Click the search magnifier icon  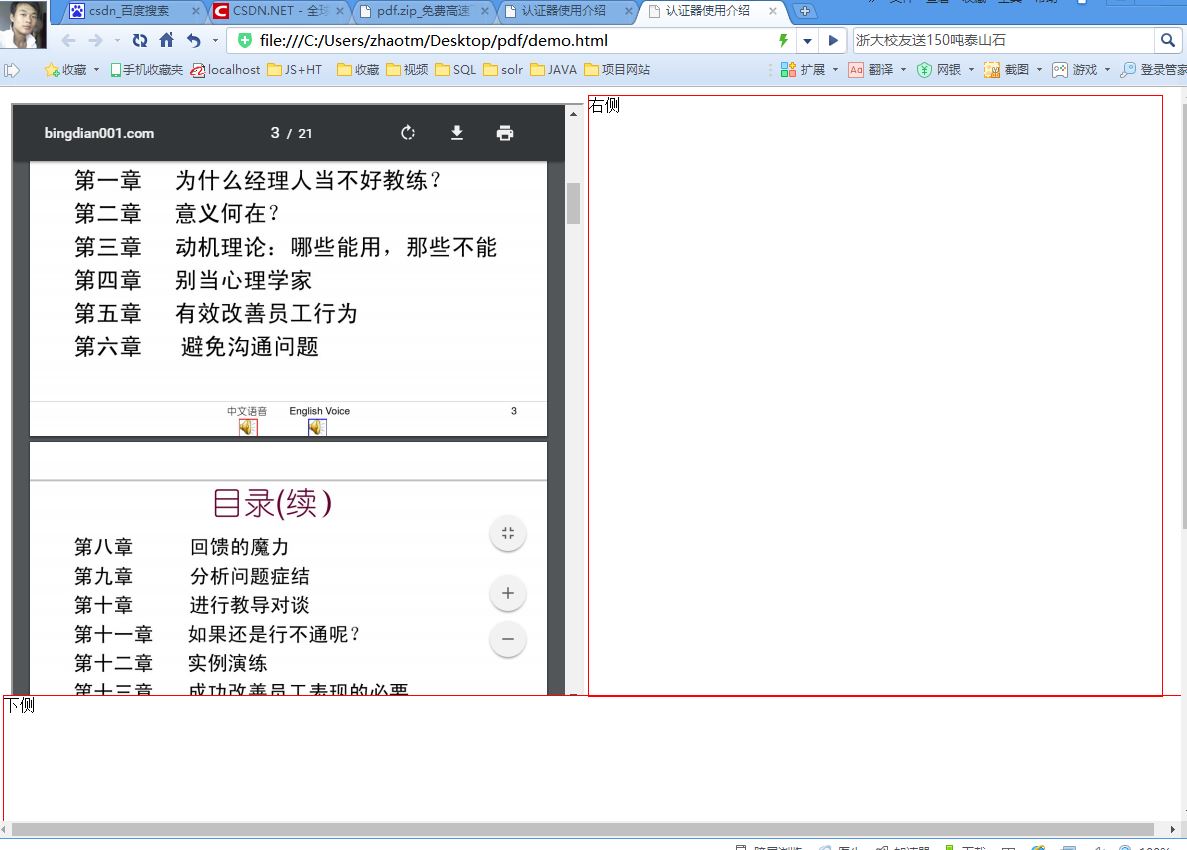coord(1167,40)
